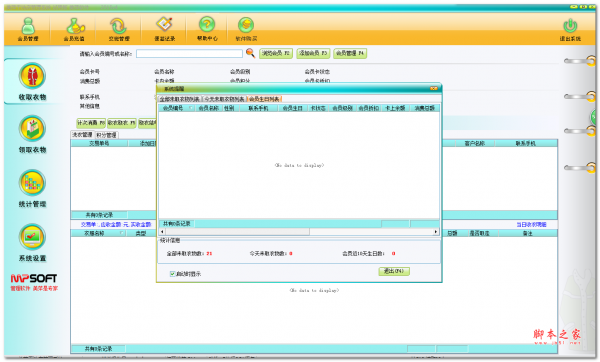Image resolution: width=600 pixels, height=362 pixels.
Task: Sort by the 会员折扣 column header
Action: 368,108
